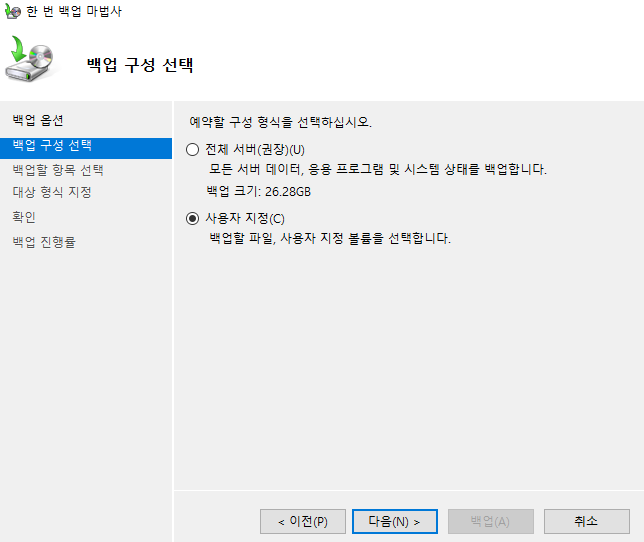Go to the 백업할 항목 선택 sidebar step
Image resolution: width=644 pixels, height=542 pixels.
(x=58, y=170)
